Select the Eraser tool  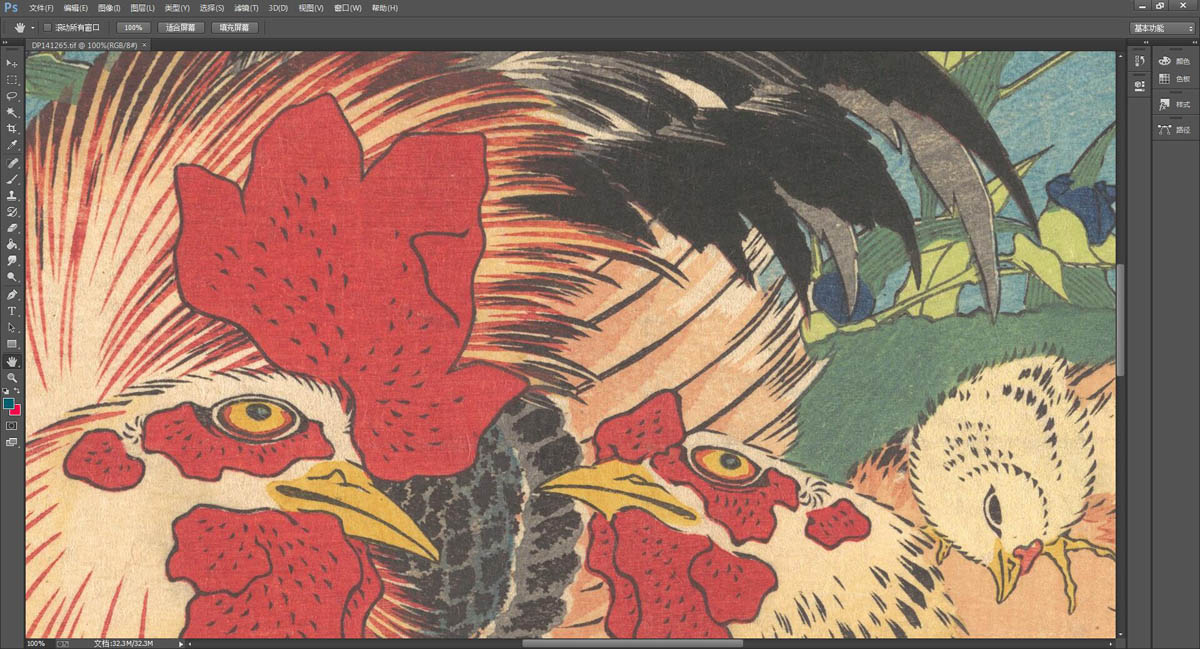(x=12, y=228)
